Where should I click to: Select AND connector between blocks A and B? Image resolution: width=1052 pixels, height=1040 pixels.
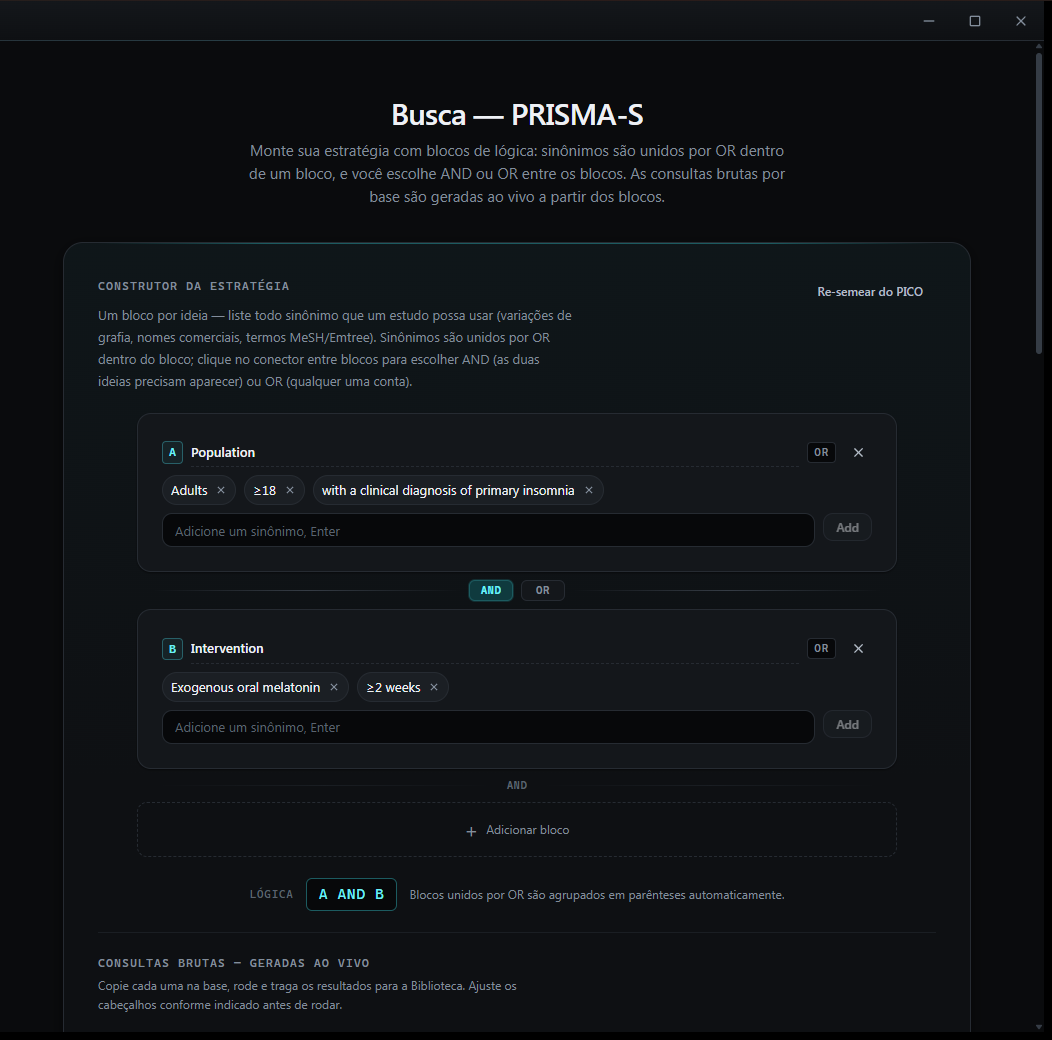[490, 590]
